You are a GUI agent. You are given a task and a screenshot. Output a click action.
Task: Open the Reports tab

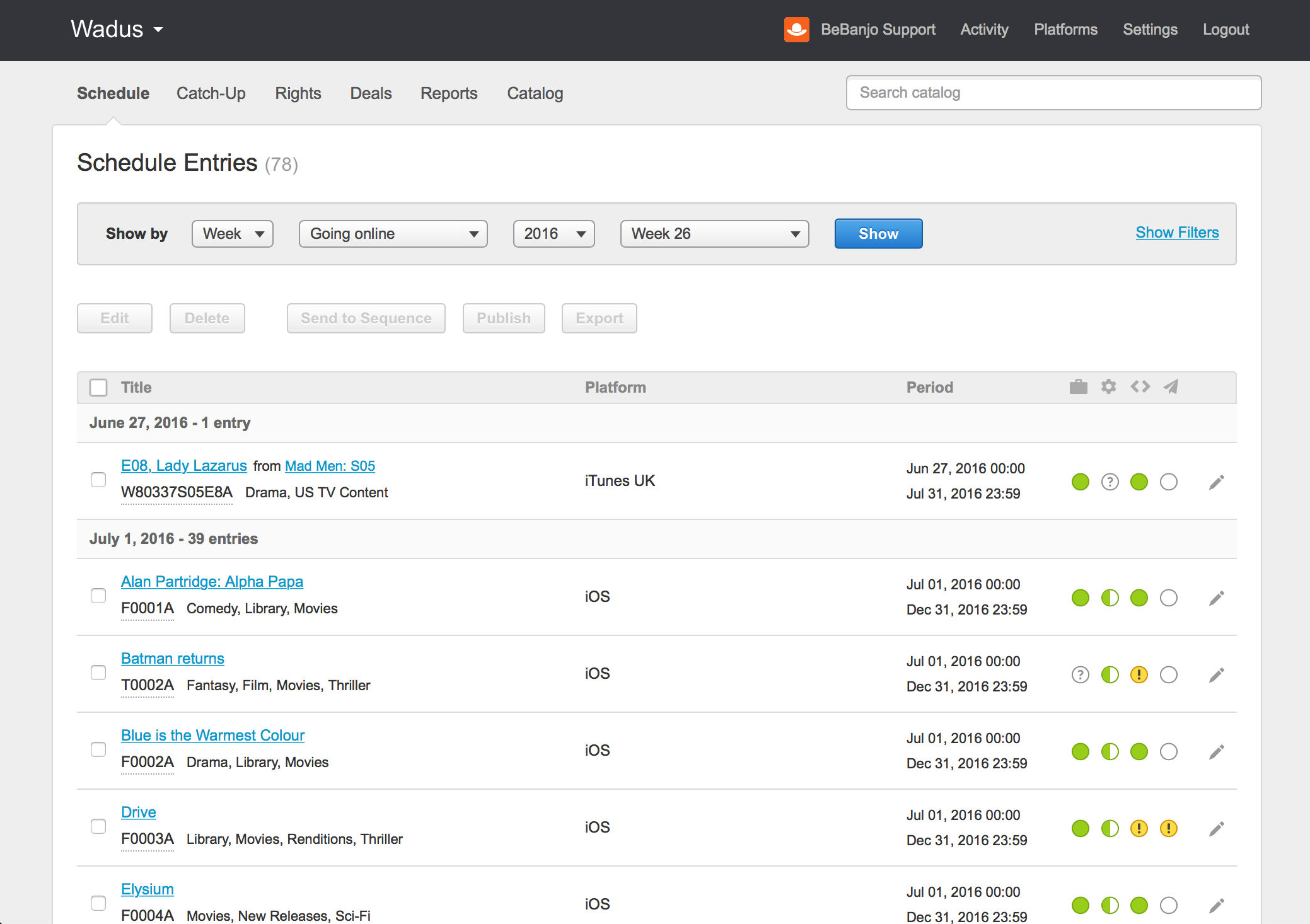point(449,93)
